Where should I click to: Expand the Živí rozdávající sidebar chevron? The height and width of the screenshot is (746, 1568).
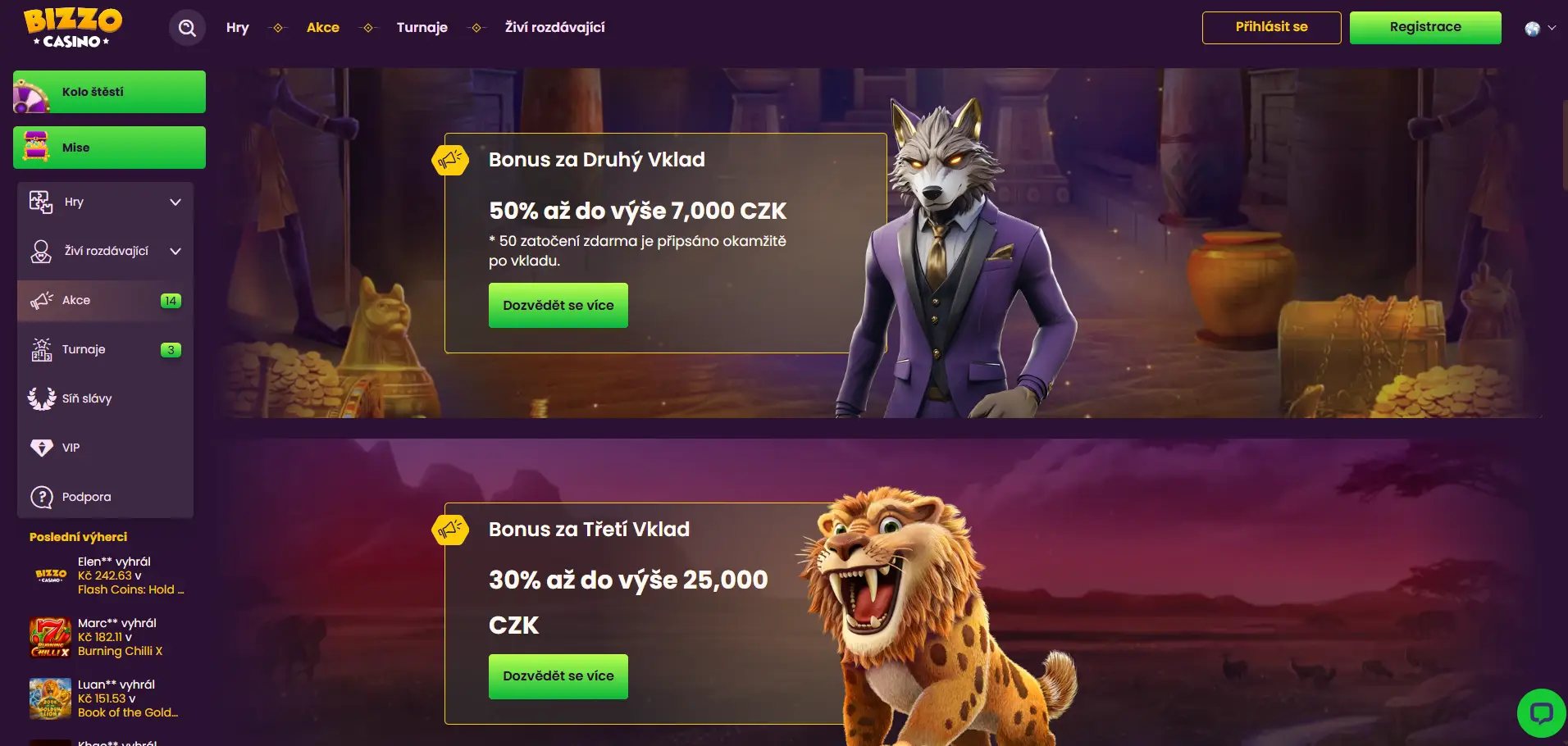175,251
